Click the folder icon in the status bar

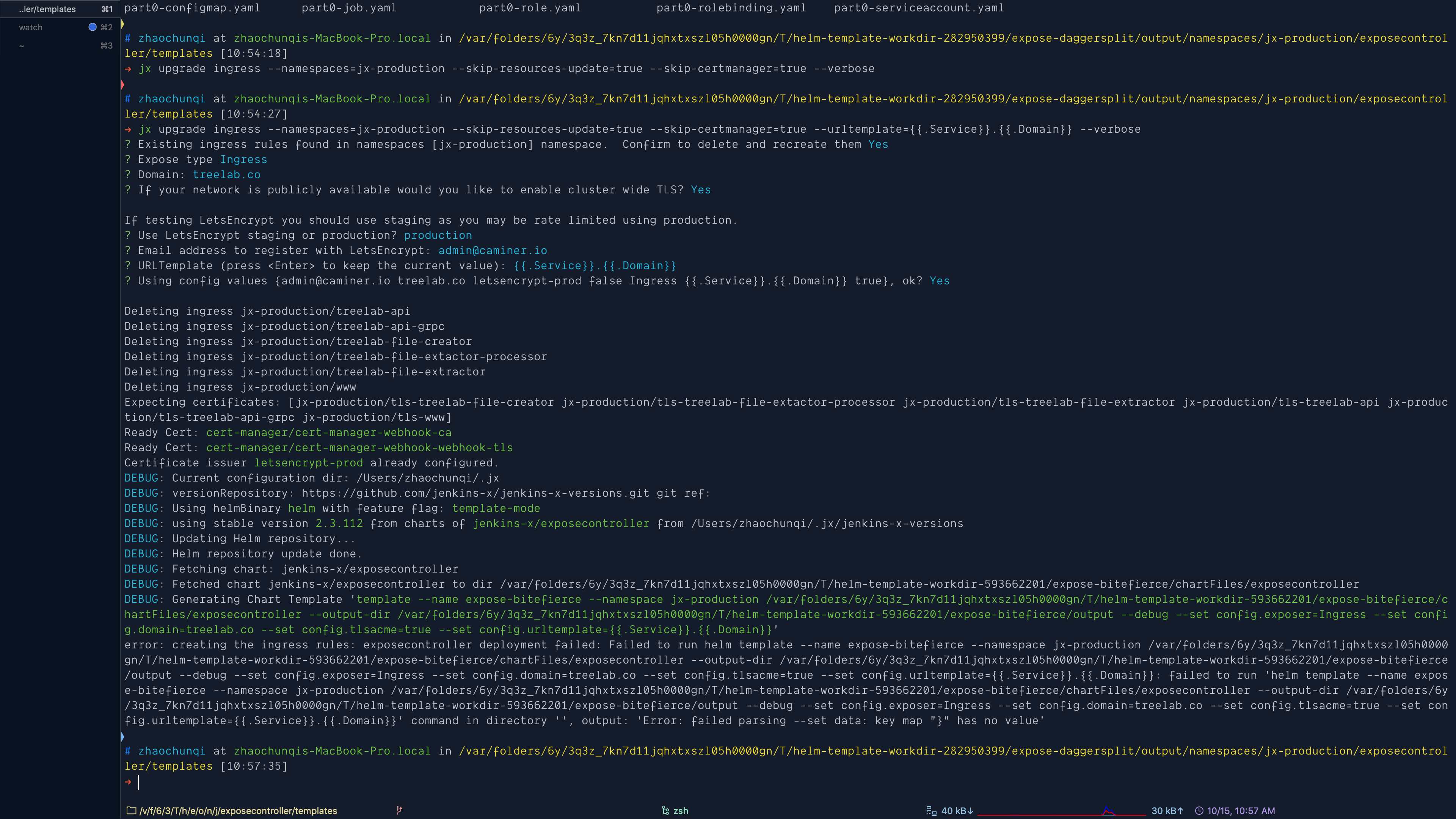131,811
